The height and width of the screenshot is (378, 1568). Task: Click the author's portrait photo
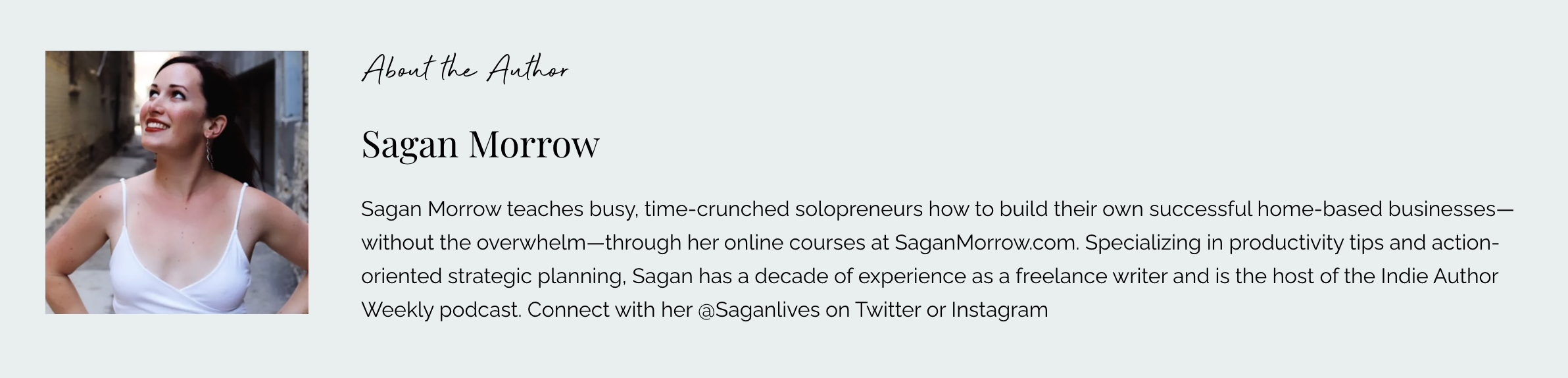pyautogui.click(x=176, y=182)
